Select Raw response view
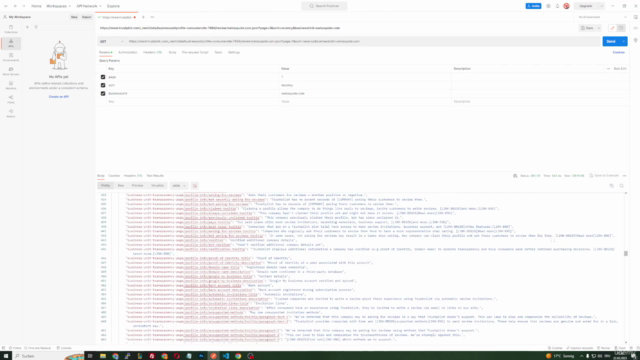Image resolution: width=640 pixels, height=360 pixels. tap(121, 186)
